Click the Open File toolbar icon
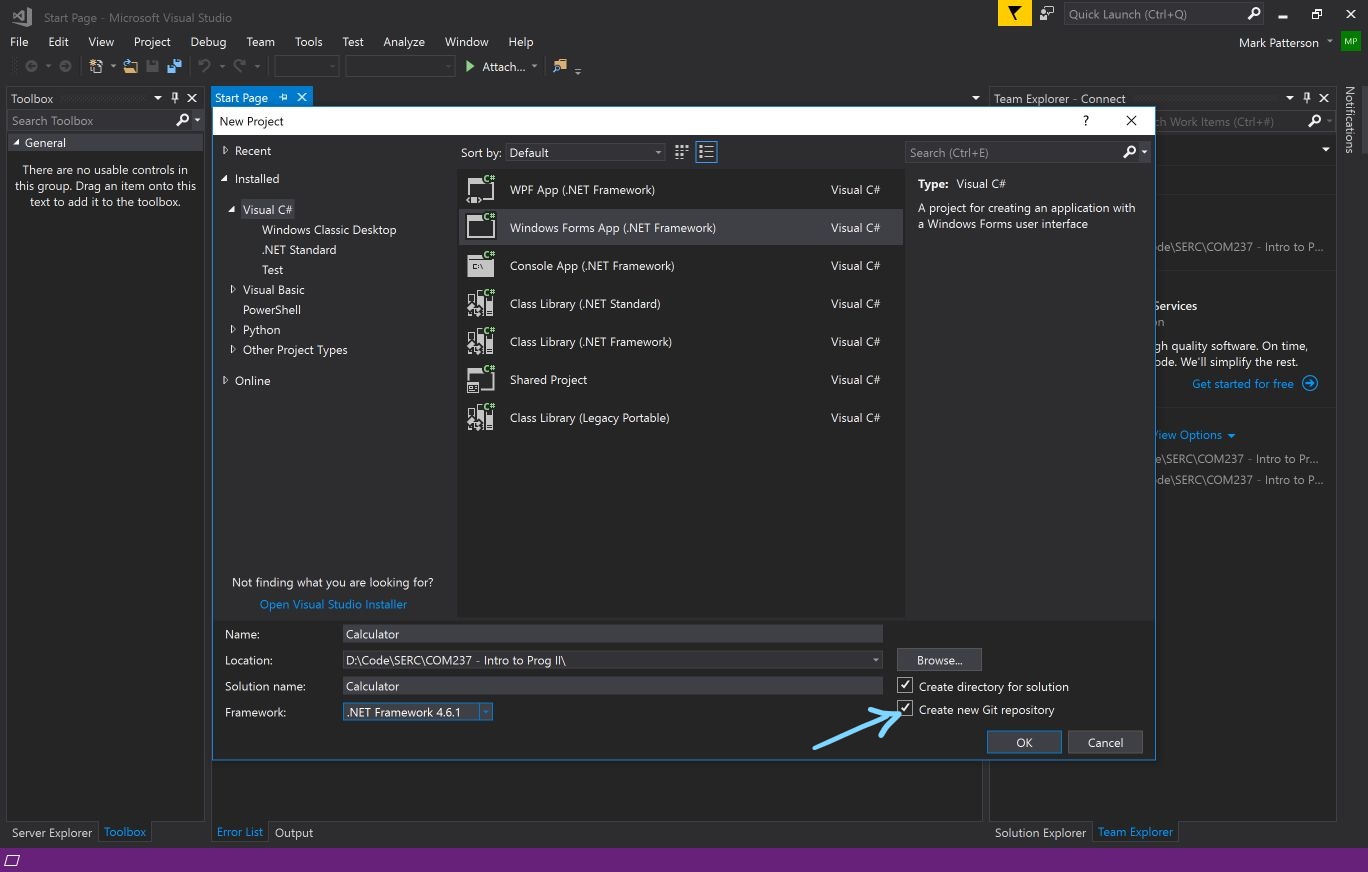The width and height of the screenshot is (1368, 872). 130,66
